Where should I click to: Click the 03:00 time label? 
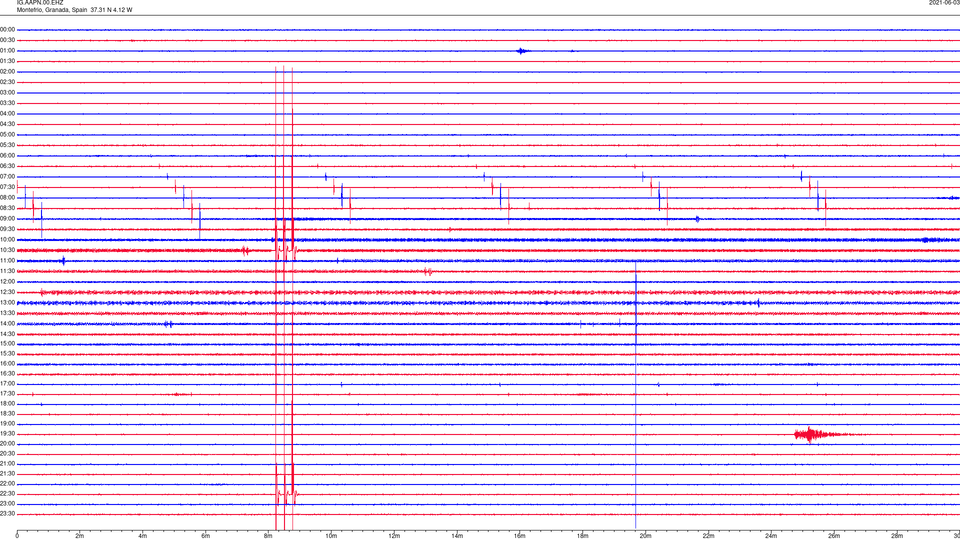click(7, 92)
